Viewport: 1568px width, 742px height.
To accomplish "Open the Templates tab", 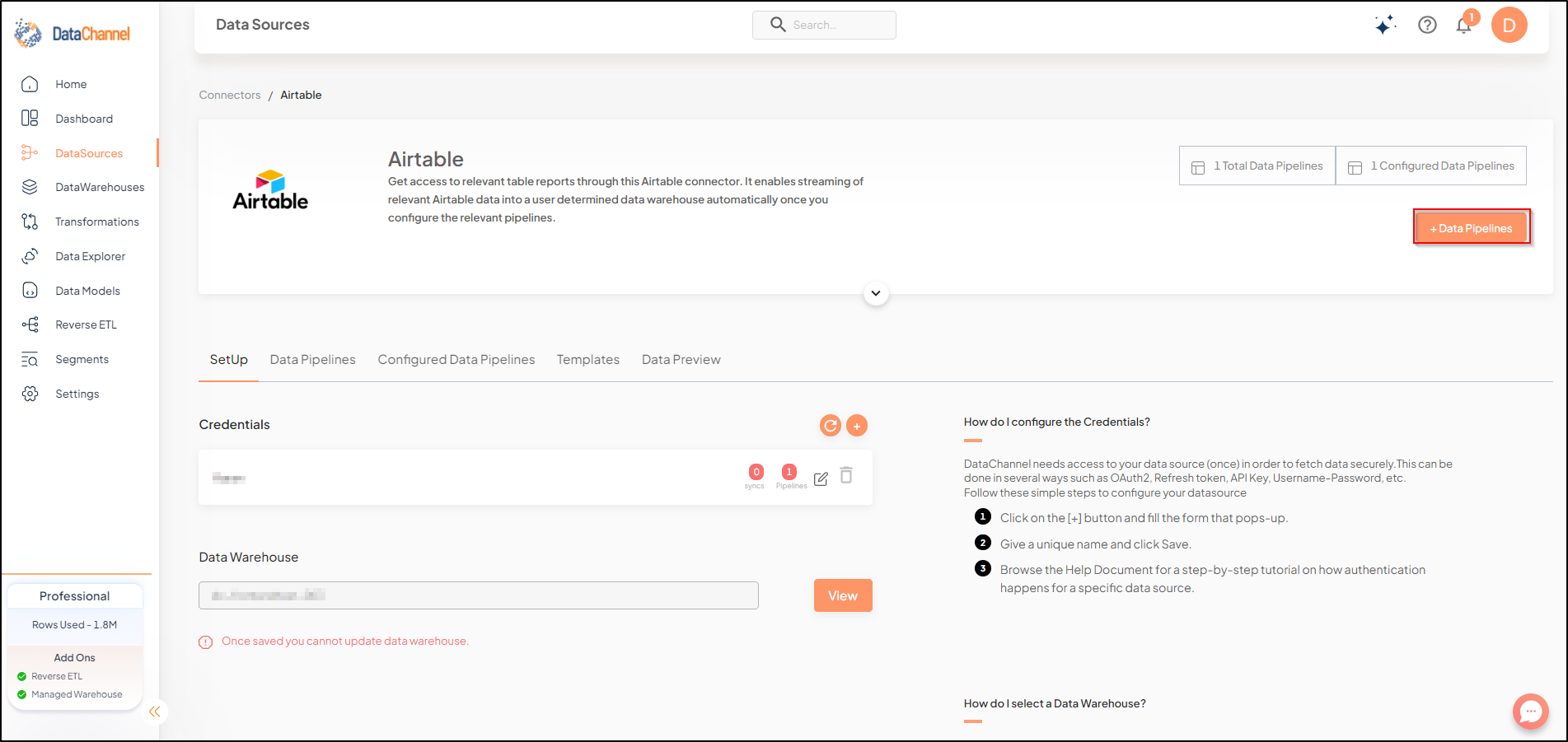I will (588, 359).
